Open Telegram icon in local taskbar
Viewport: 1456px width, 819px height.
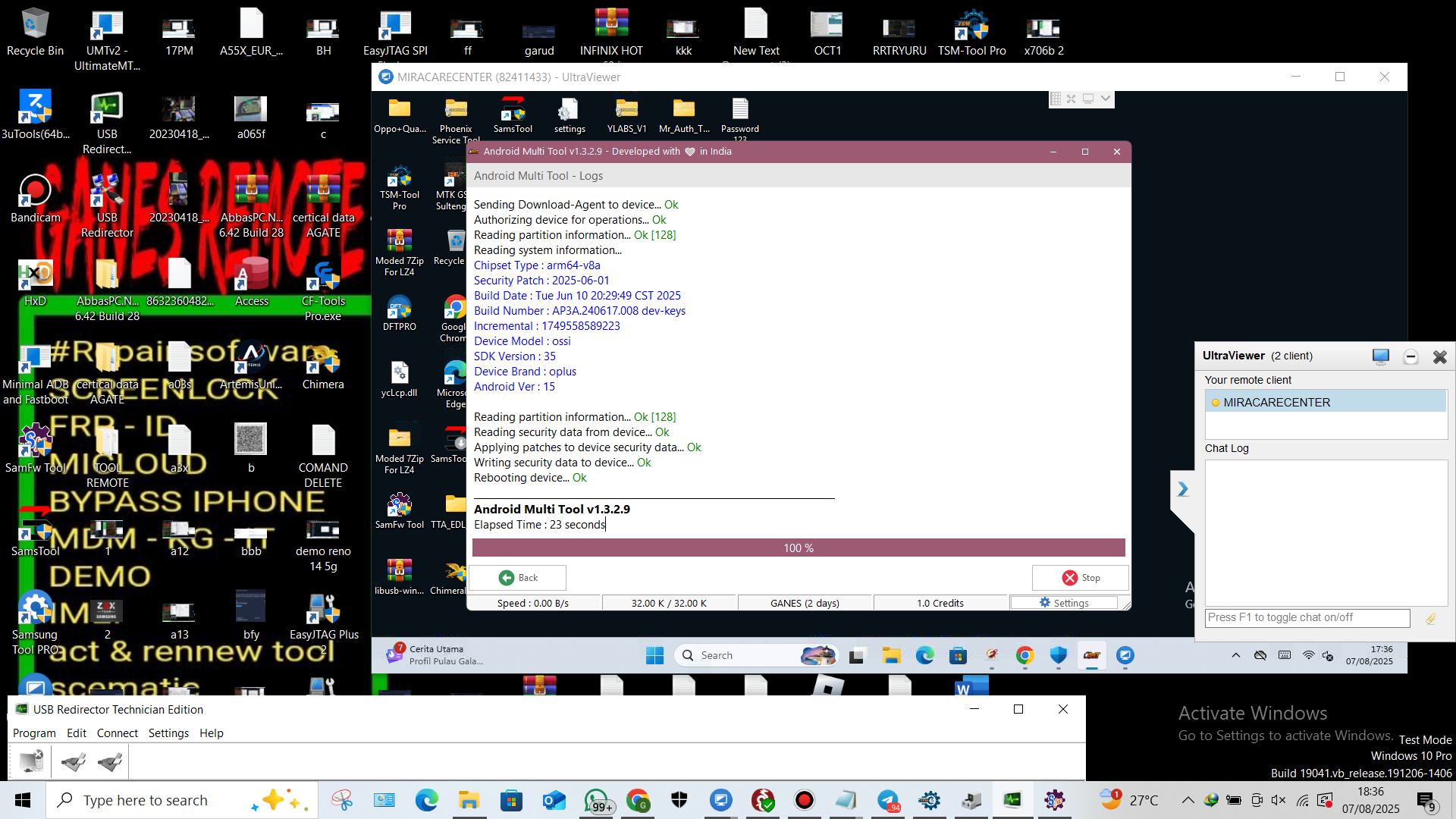pyautogui.click(x=888, y=800)
